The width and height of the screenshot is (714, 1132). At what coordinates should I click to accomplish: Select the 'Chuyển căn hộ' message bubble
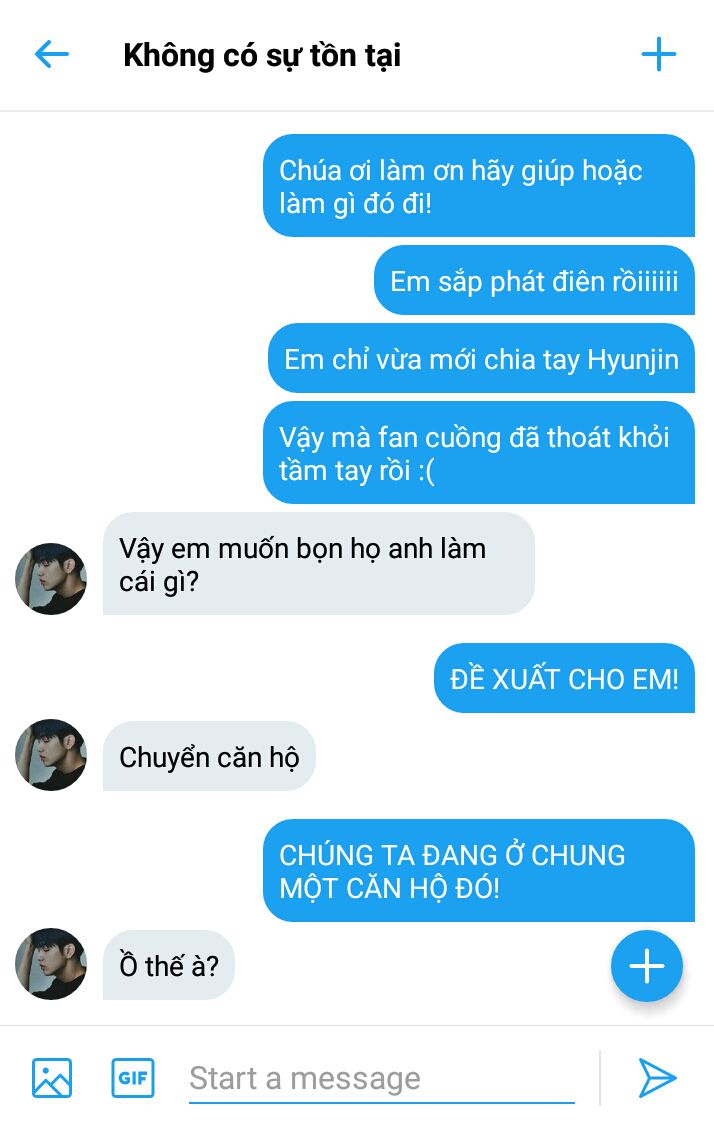point(209,756)
